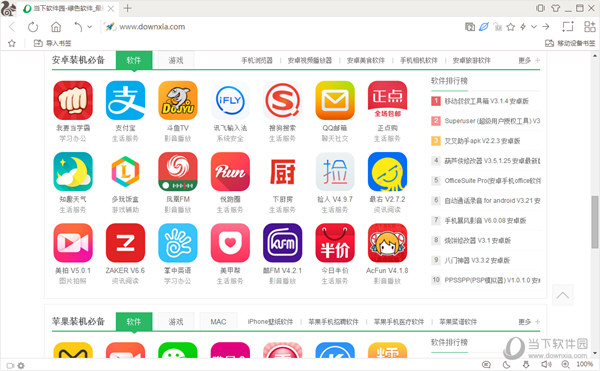Switch to the MAC tab
Viewport: 600px width, 371px height.
218,322
